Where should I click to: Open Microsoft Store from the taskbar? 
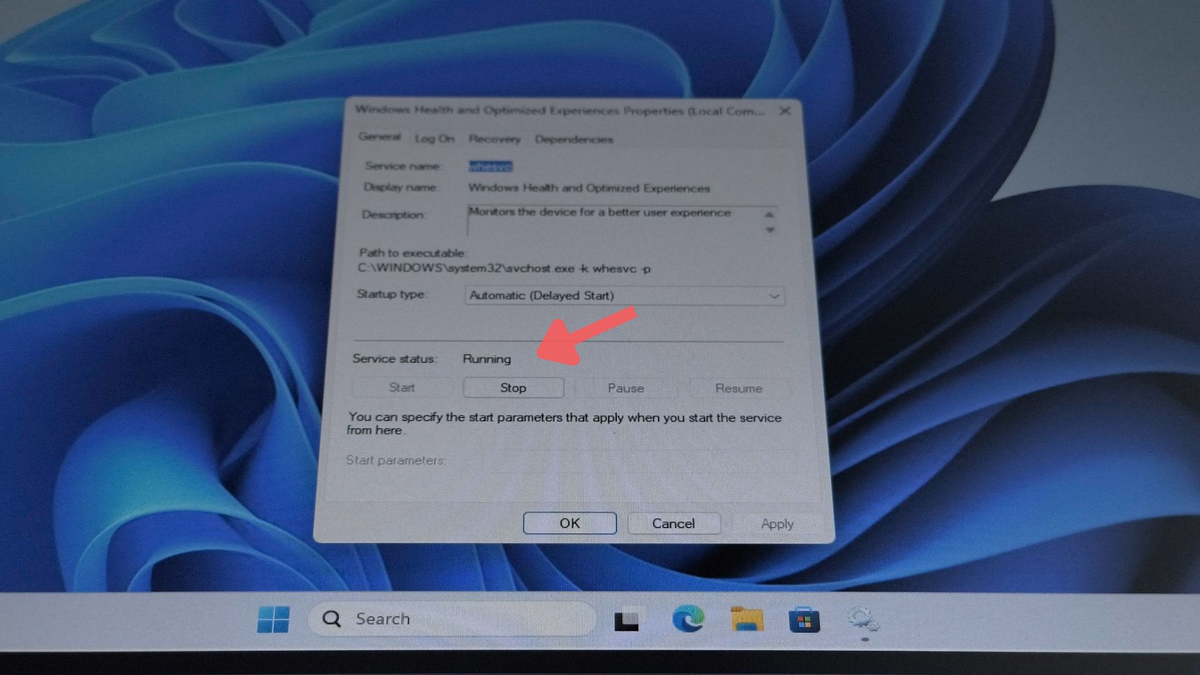[x=804, y=621]
